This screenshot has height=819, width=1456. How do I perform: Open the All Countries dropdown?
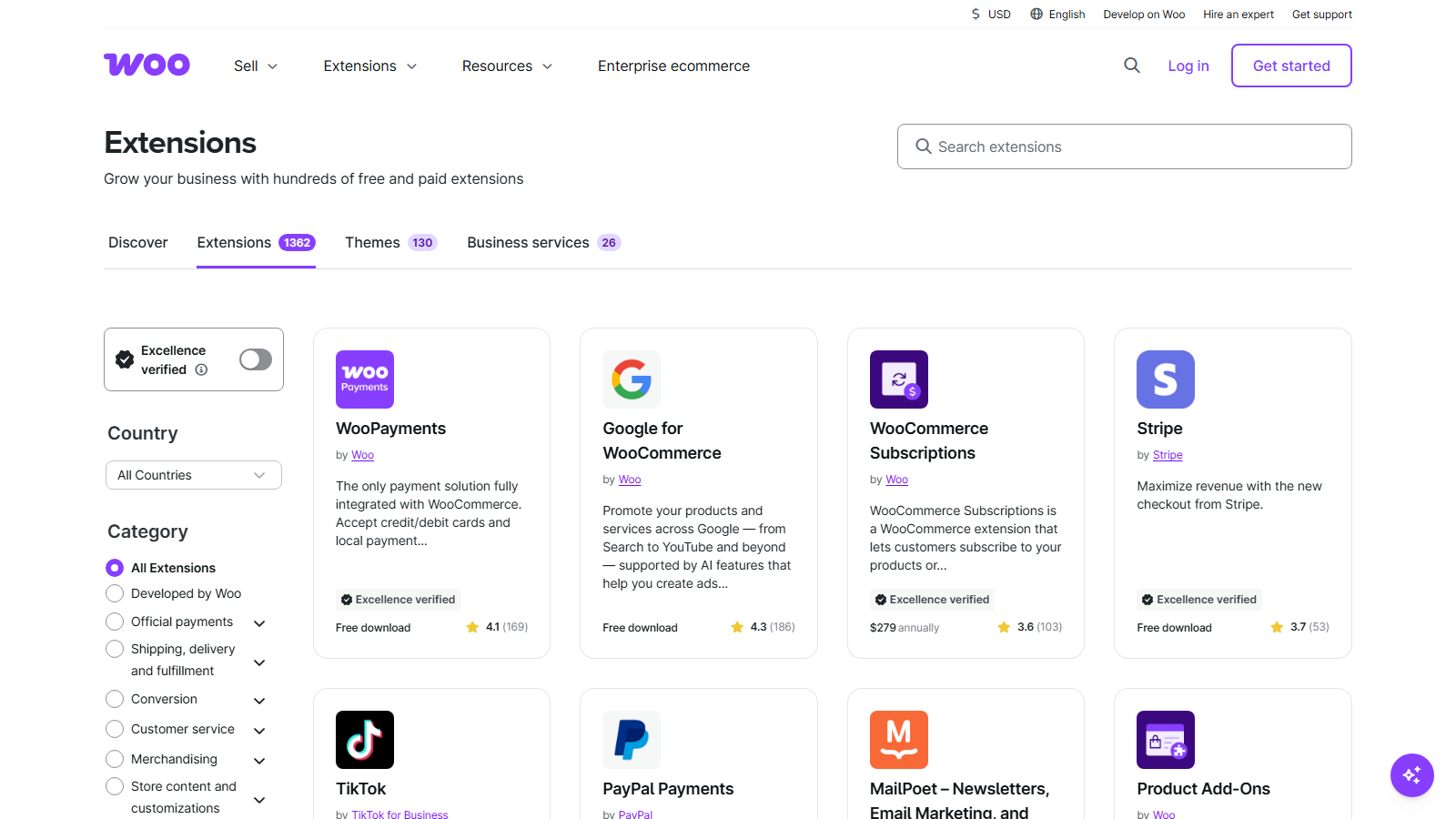pyautogui.click(x=193, y=475)
